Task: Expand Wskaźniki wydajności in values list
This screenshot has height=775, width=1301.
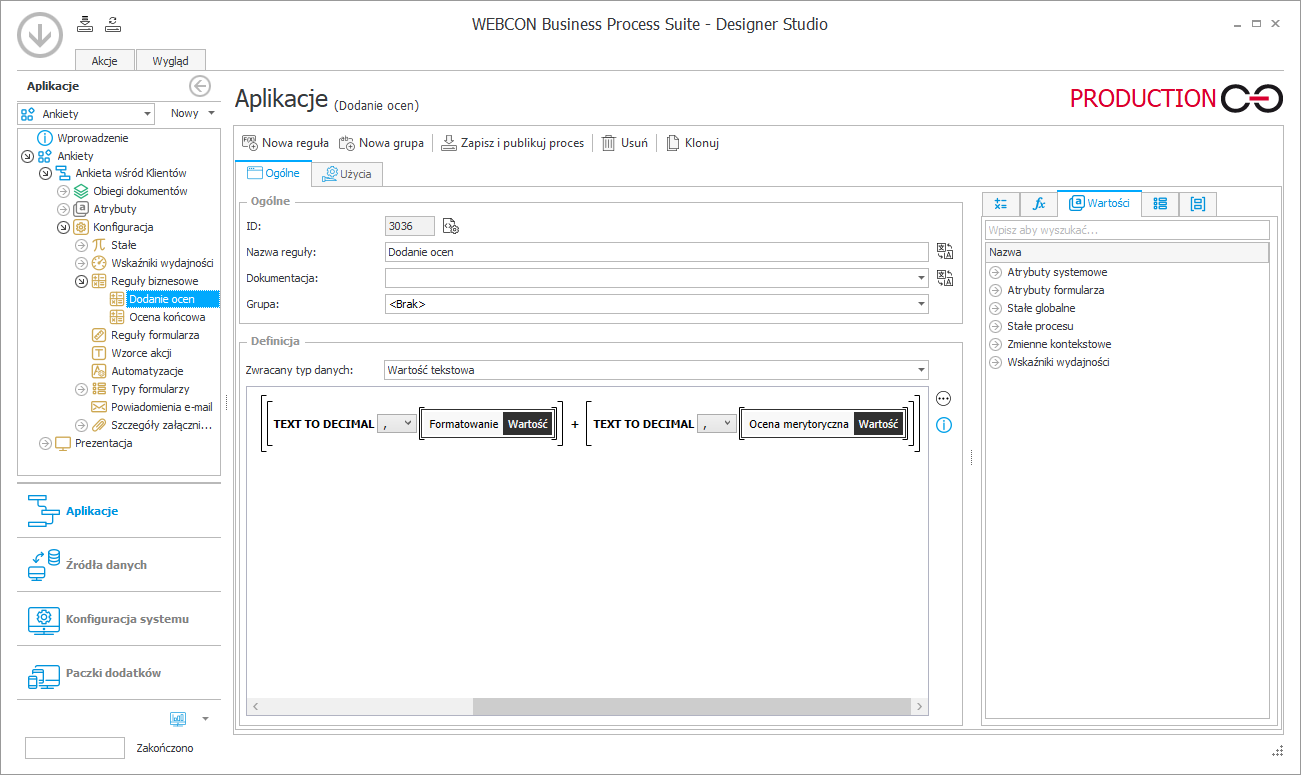Action: pos(995,362)
